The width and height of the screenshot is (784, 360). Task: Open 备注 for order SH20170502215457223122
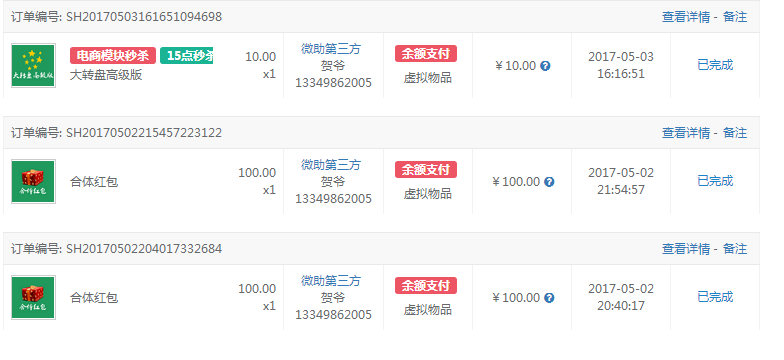coord(735,133)
